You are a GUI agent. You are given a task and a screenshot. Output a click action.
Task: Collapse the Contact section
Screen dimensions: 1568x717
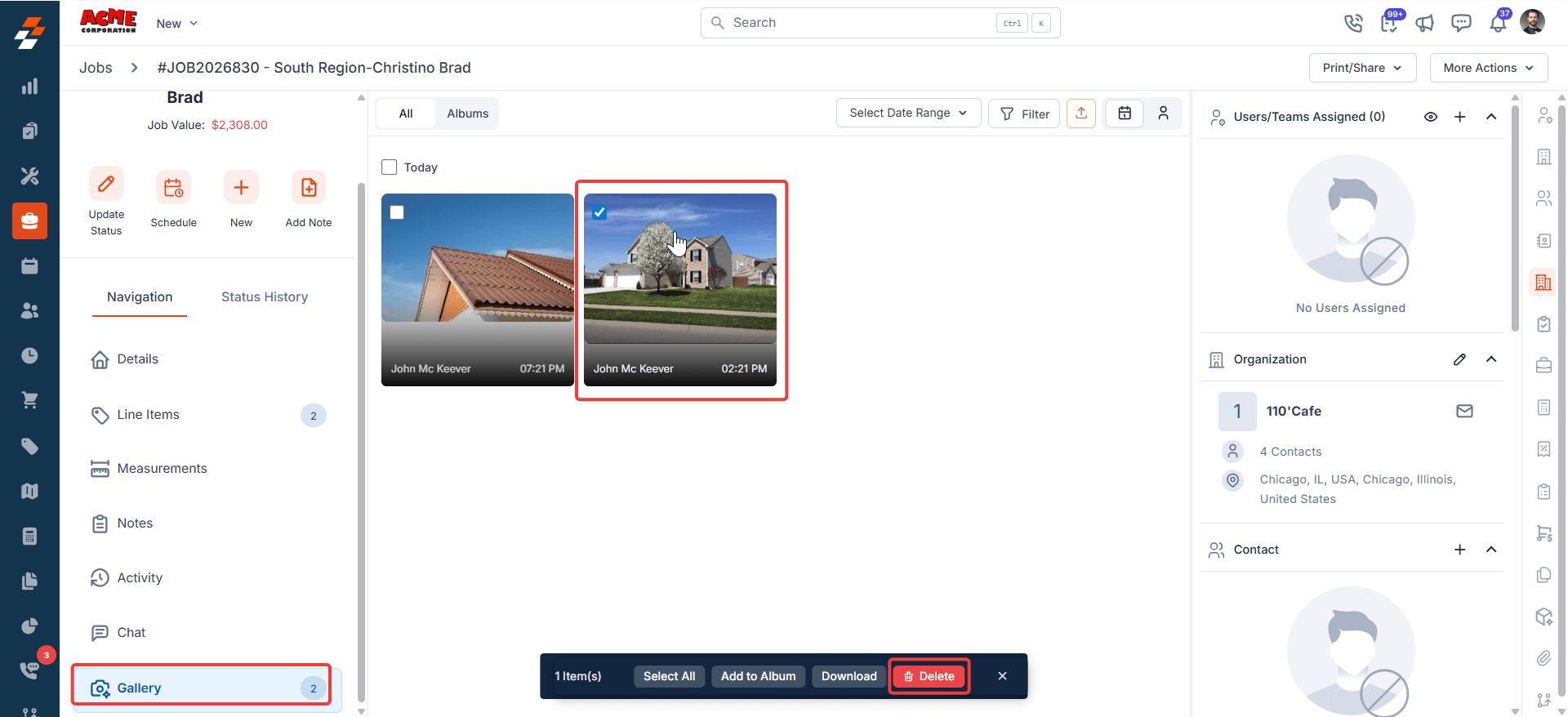[1491, 550]
